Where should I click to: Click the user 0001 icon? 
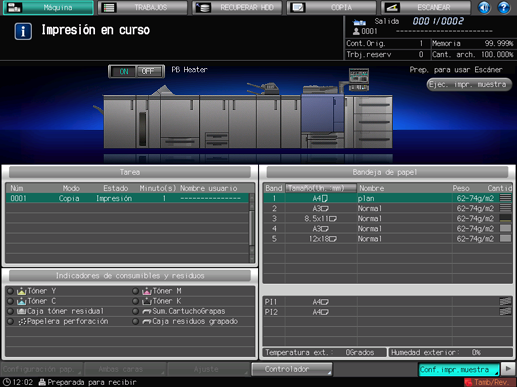pyautogui.click(x=356, y=31)
